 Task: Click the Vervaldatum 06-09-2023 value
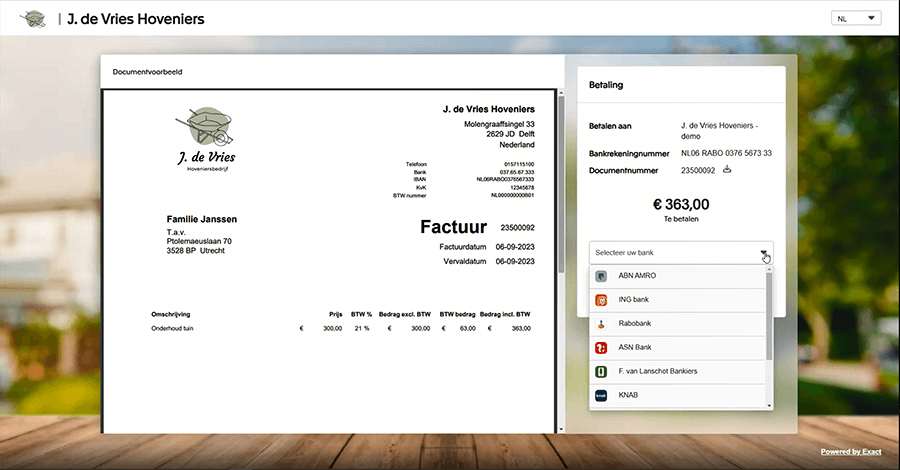(515, 261)
